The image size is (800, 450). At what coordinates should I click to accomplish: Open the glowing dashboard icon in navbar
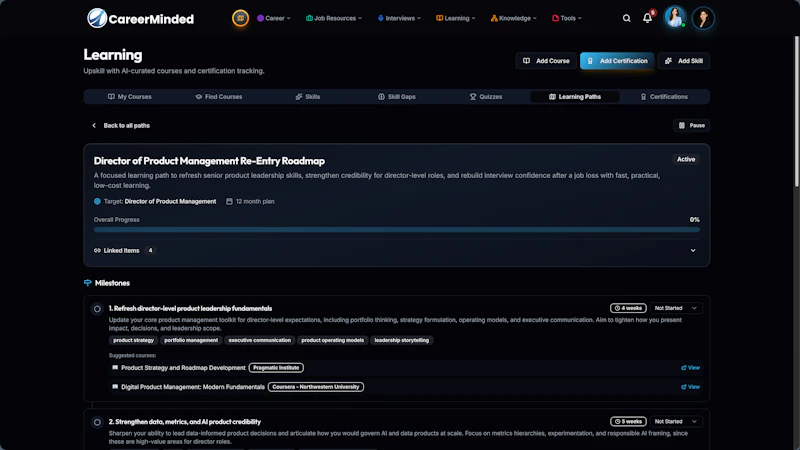[240, 18]
